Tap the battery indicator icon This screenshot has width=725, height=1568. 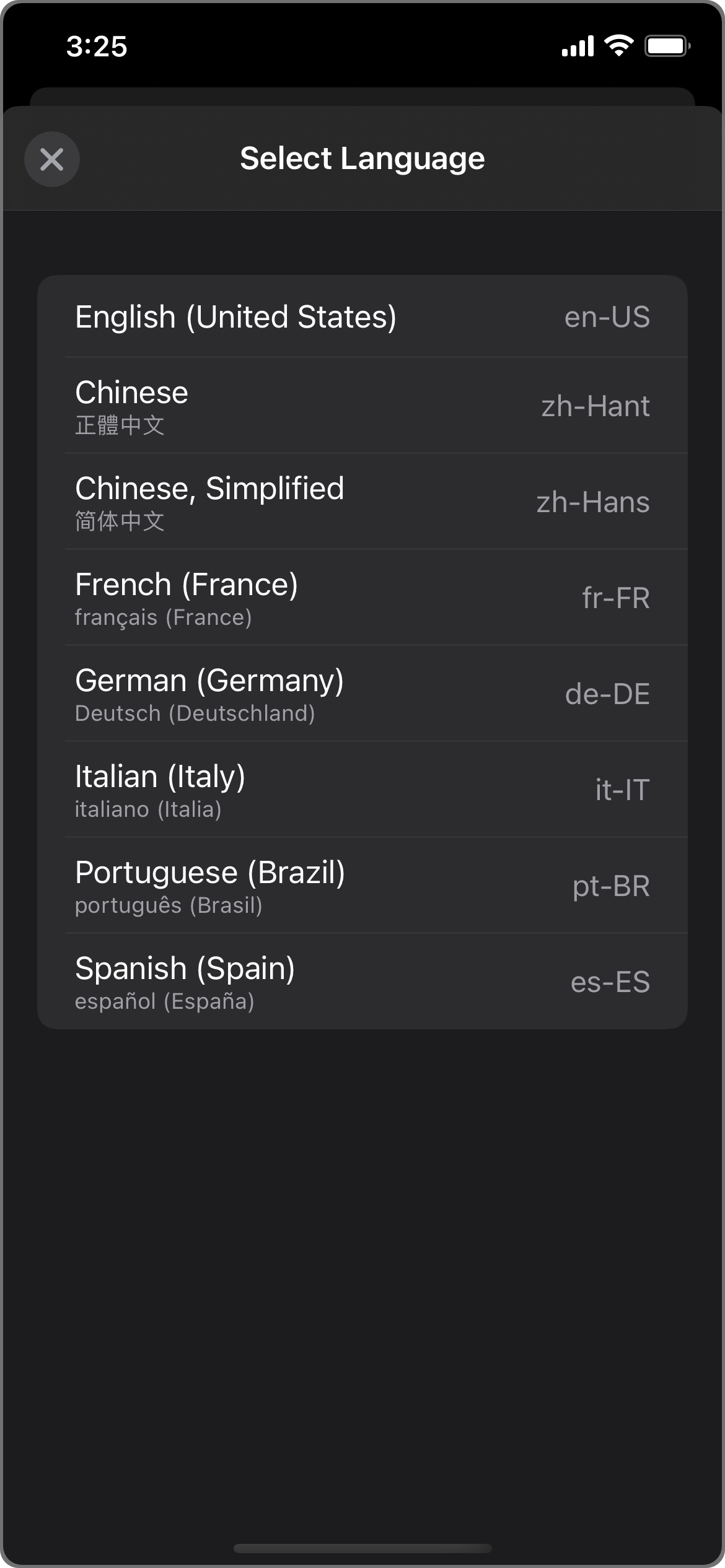tap(667, 46)
